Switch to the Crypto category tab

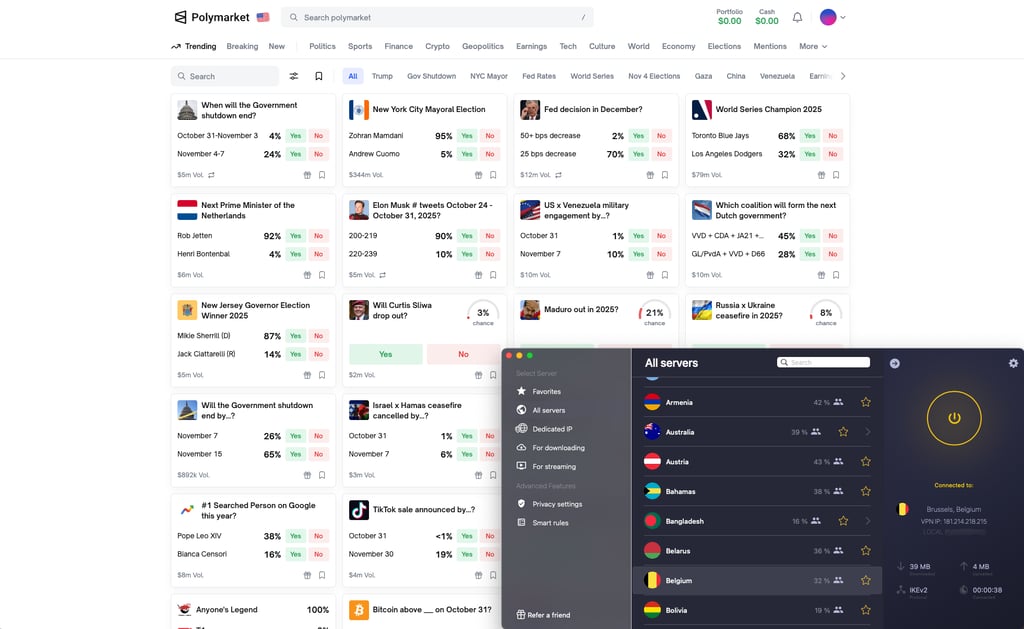pos(437,46)
